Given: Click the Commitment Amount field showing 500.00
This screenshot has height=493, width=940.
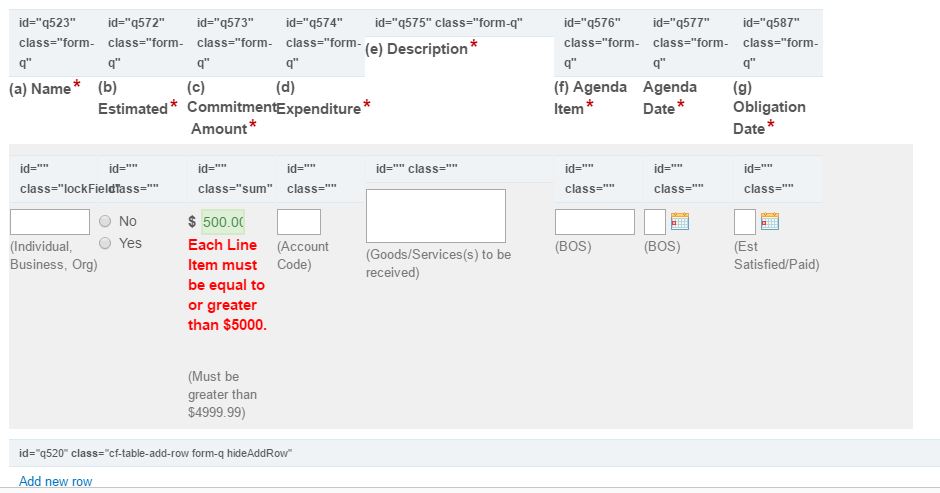Looking at the screenshot, I should (223, 222).
